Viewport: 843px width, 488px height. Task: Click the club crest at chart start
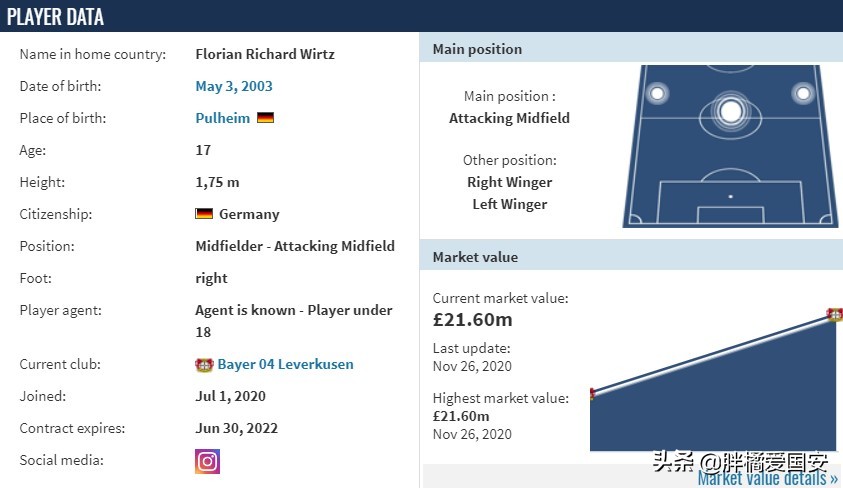[x=592, y=393]
